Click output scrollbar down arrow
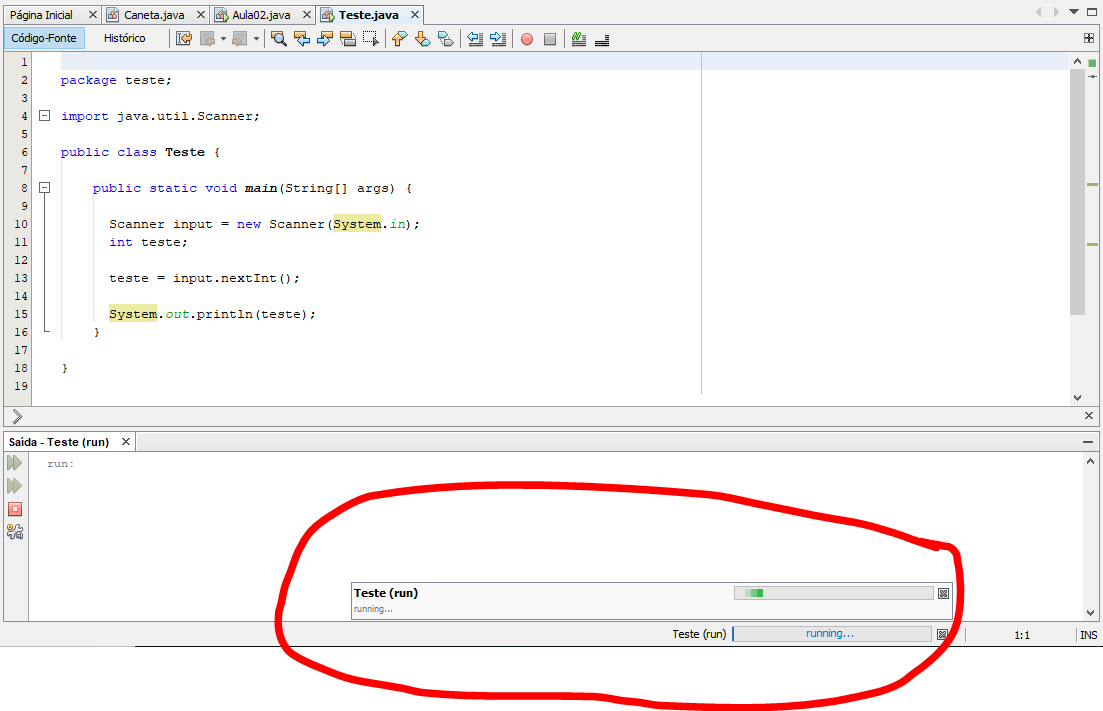 pyautogui.click(x=1090, y=613)
